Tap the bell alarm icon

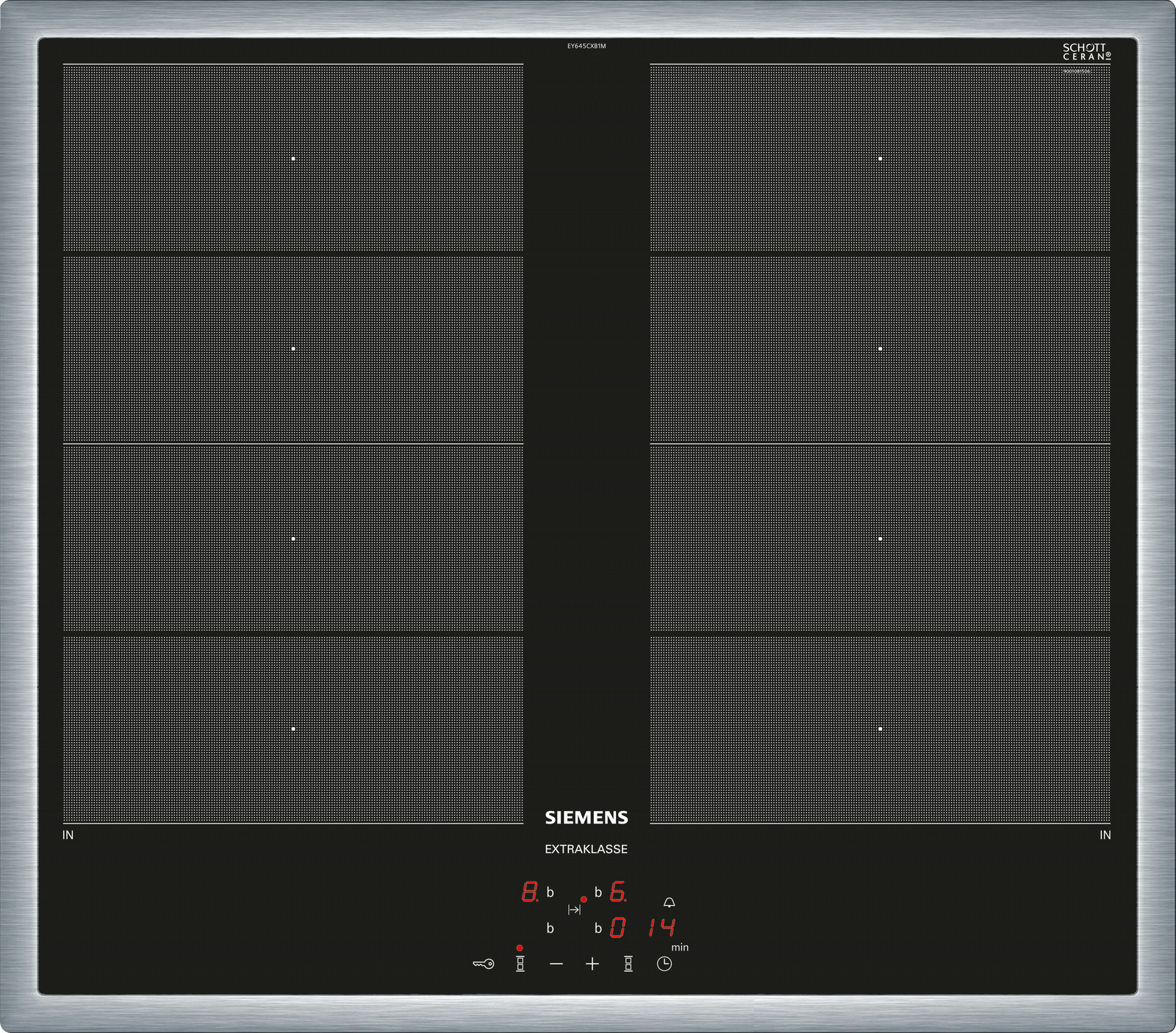coord(669,902)
